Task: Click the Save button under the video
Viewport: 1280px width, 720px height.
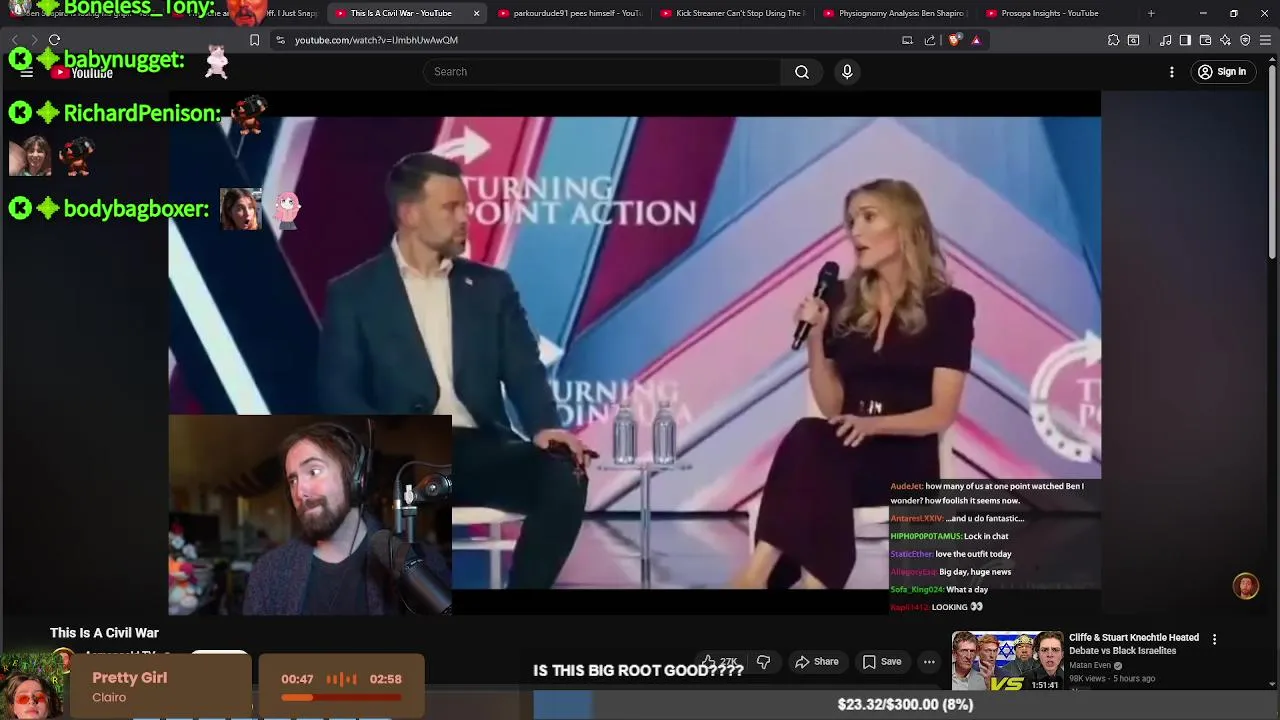Action: [882, 662]
